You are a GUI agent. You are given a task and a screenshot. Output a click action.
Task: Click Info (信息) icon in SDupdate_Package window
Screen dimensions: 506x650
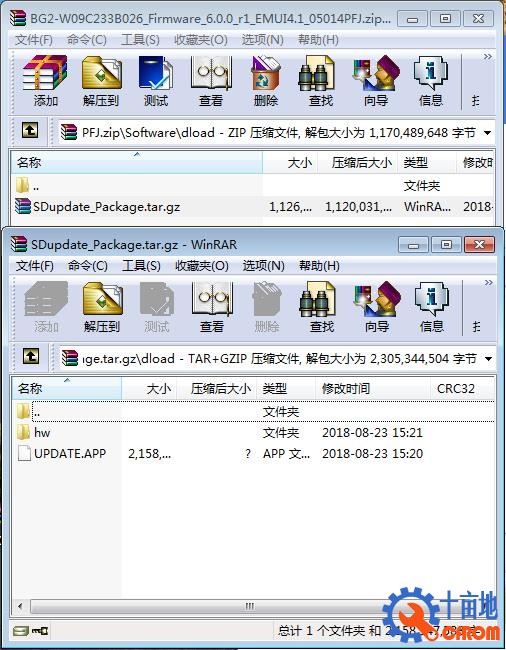[x=431, y=307]
